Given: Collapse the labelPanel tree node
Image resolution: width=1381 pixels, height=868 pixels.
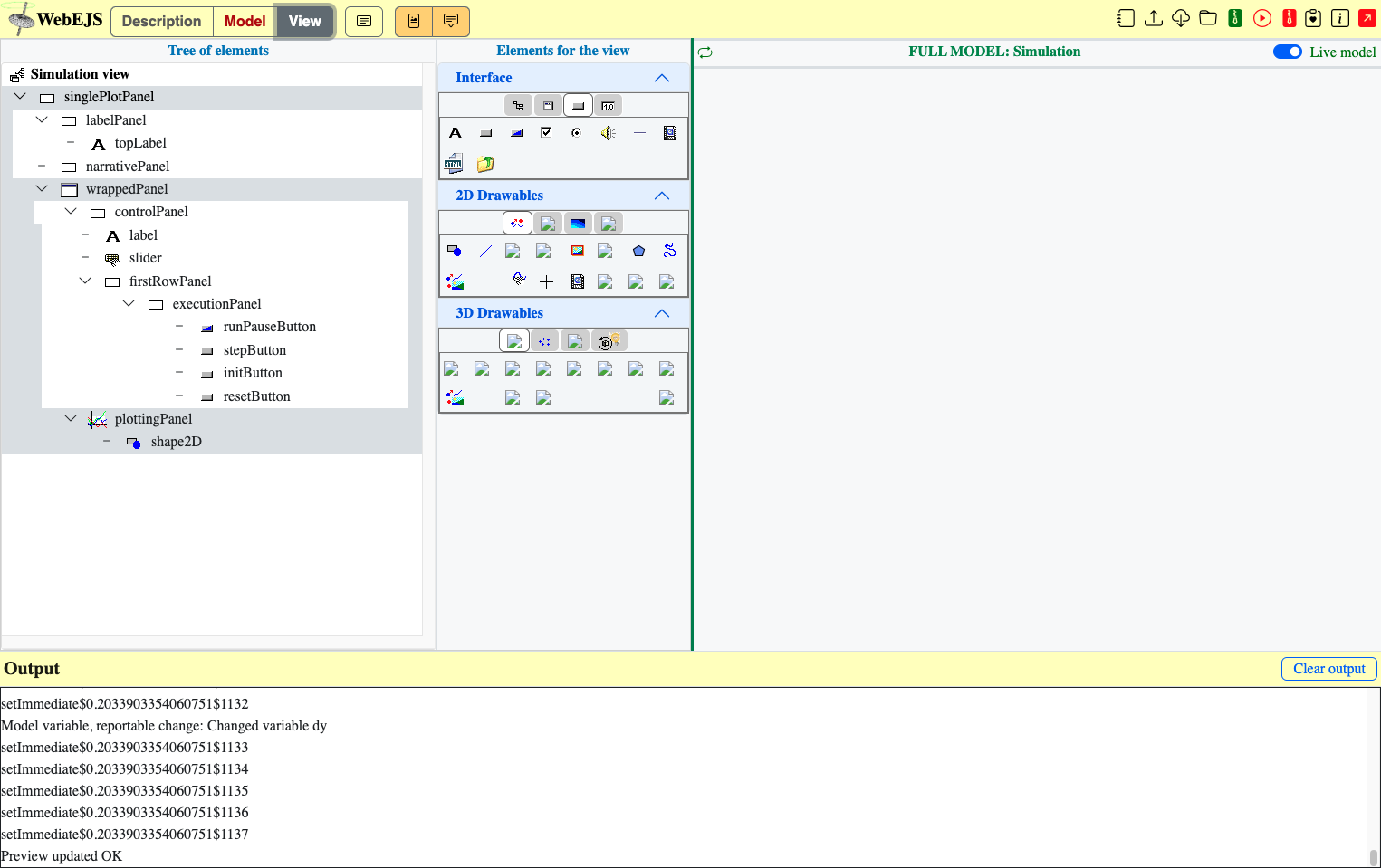Looking at the screenshot, I should click(42, 119).
